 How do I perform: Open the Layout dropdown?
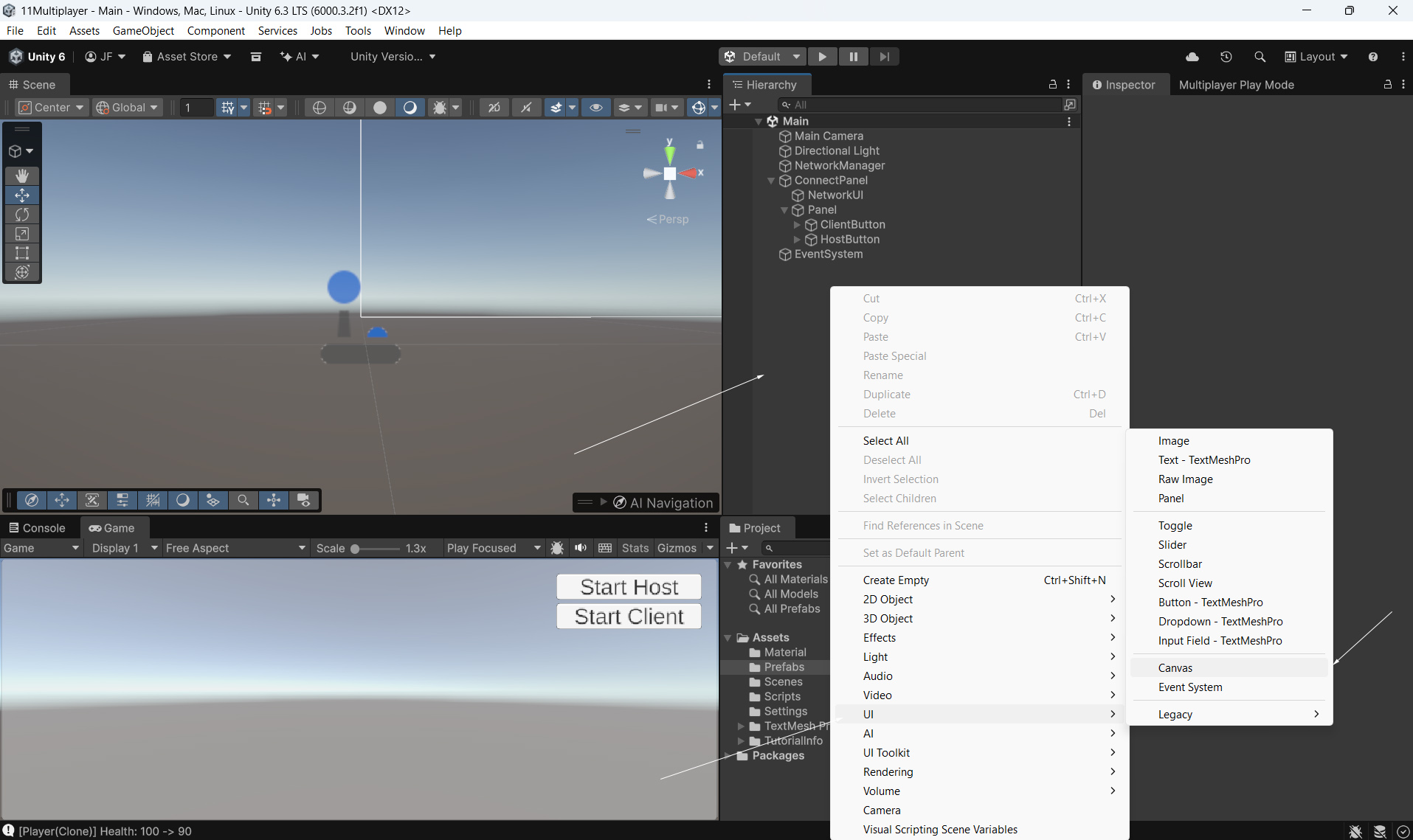tap(1316, 57)
